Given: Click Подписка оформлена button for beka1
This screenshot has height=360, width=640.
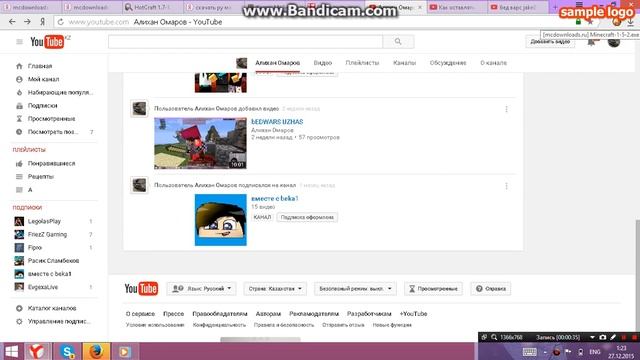Looking at the screenshot, I should pos(307,217).
